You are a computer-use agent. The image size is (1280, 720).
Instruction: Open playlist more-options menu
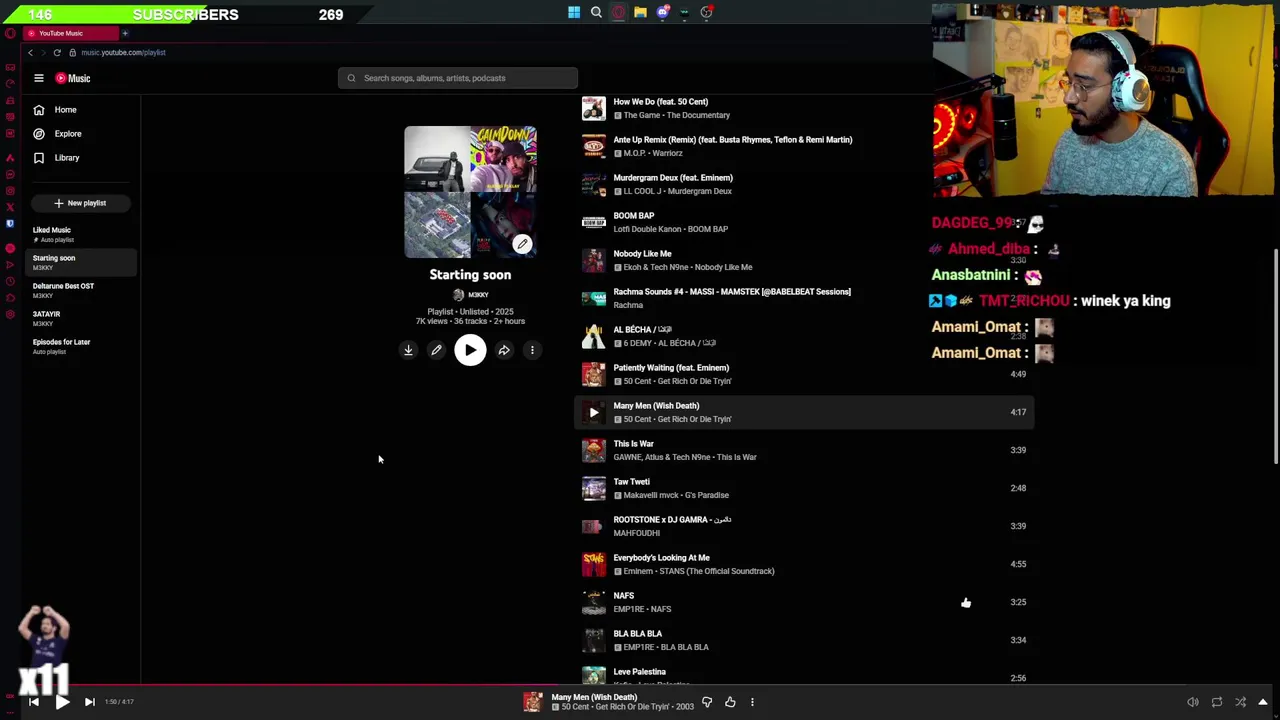(x=532, y=350)
